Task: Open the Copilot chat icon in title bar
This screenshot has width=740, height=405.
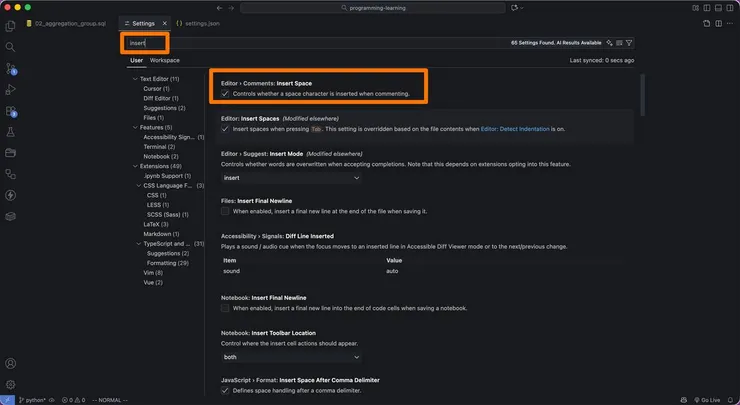Action: (514, 8)
